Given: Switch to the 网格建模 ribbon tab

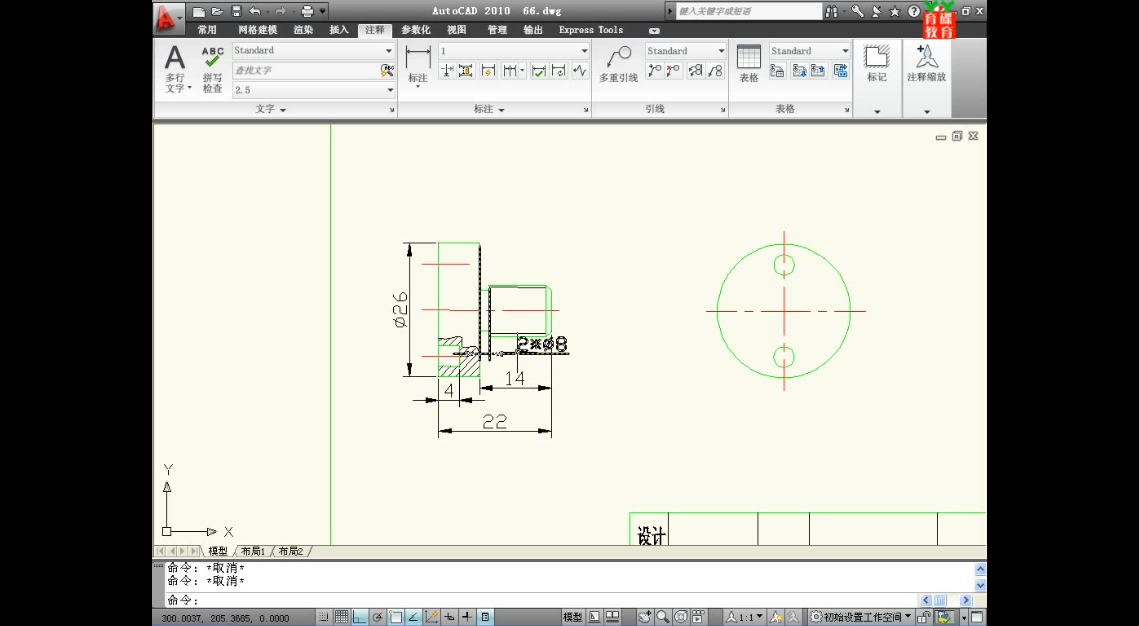Looking at the screenshot, I should 258,30.
